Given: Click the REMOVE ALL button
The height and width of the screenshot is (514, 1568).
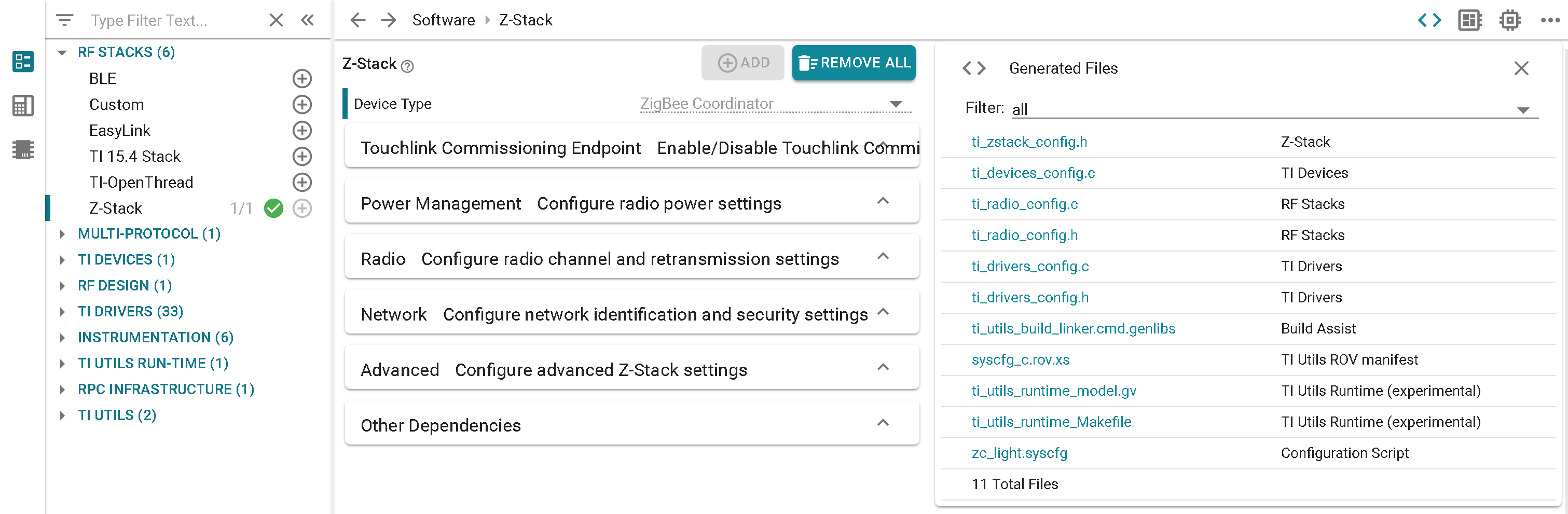Looking at the screenshot, I should 854,63.
